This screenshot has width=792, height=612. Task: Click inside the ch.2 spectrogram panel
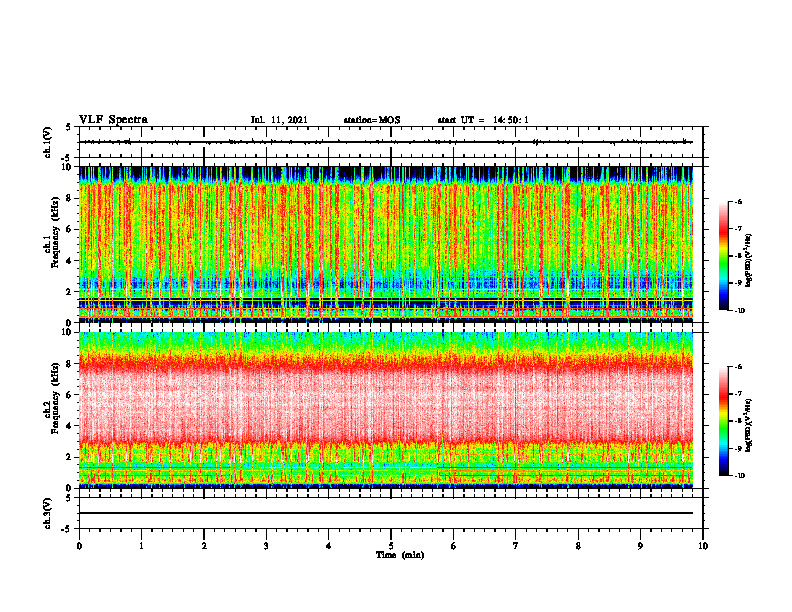(x=385, y=410)
